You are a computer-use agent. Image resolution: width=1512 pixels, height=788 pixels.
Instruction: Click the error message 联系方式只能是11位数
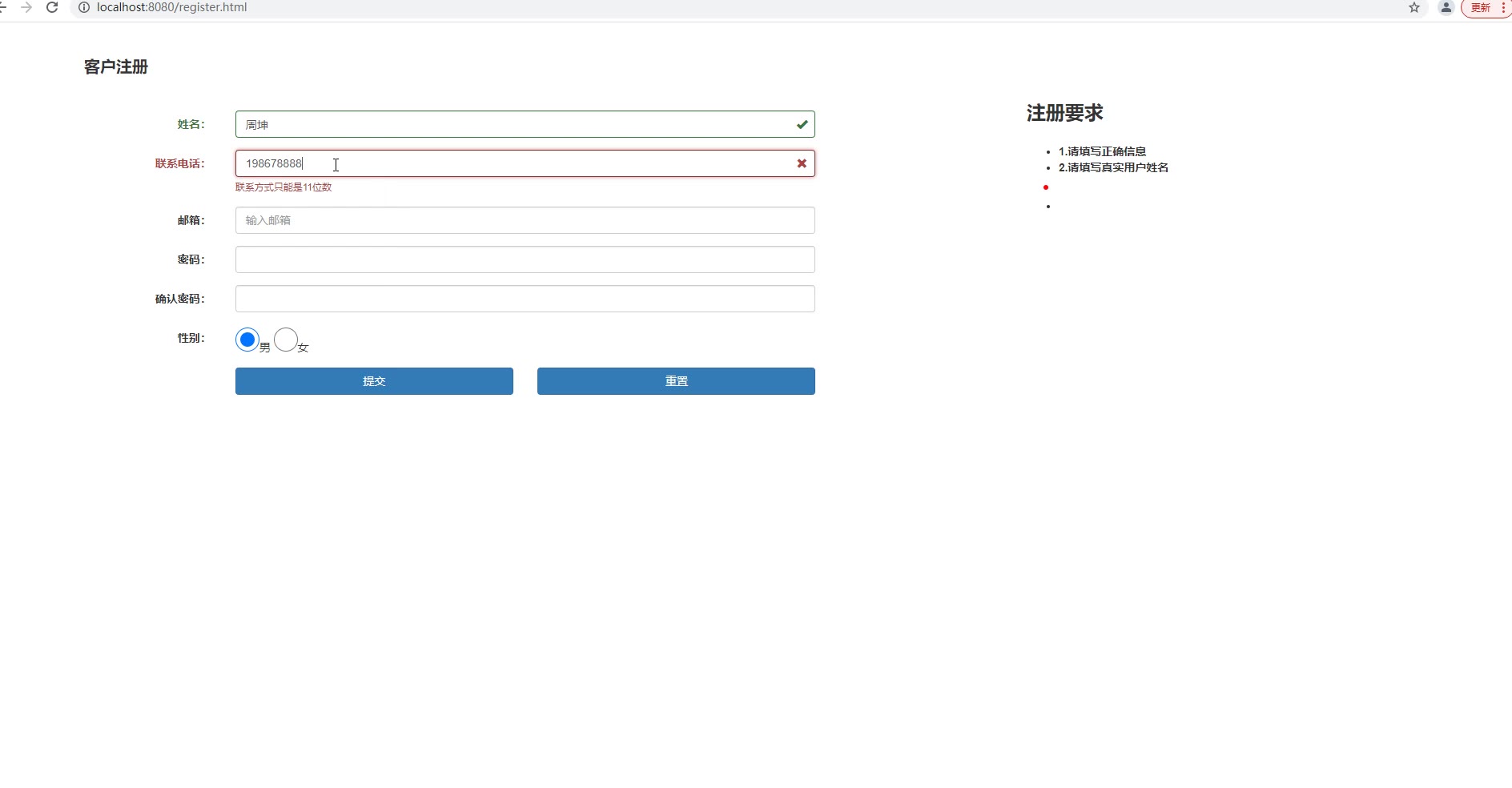pyautogui.click(x=283, y=187)
